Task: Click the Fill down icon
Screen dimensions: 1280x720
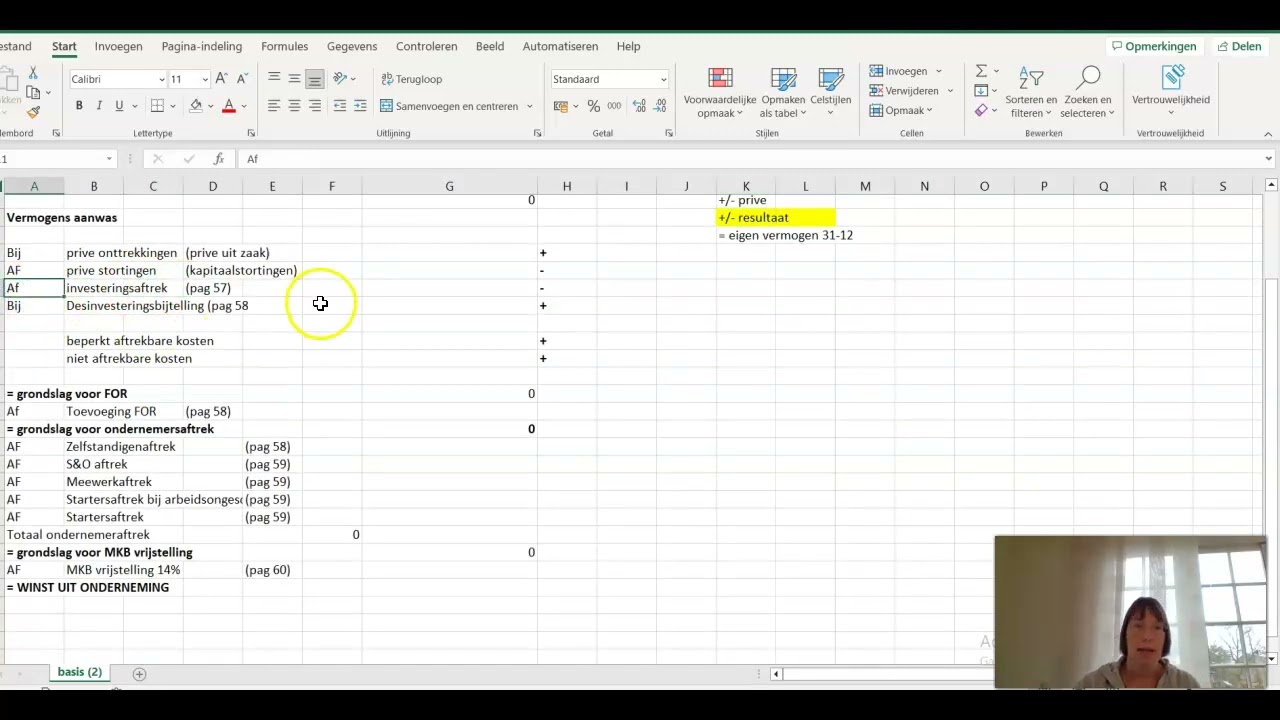Action: coord(981,91)
